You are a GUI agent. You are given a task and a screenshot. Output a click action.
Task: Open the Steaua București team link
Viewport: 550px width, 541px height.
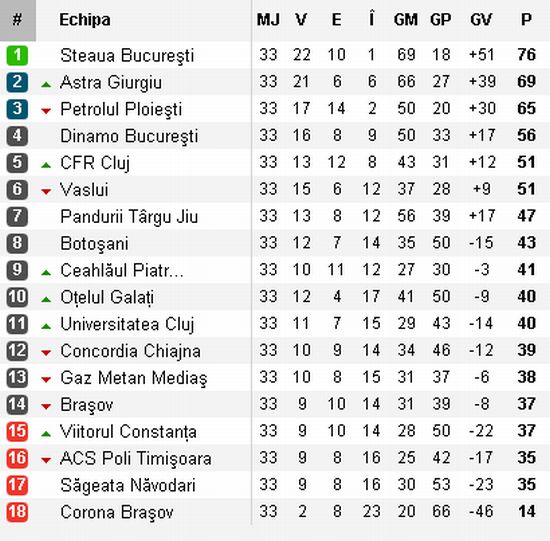click(127, 56)
